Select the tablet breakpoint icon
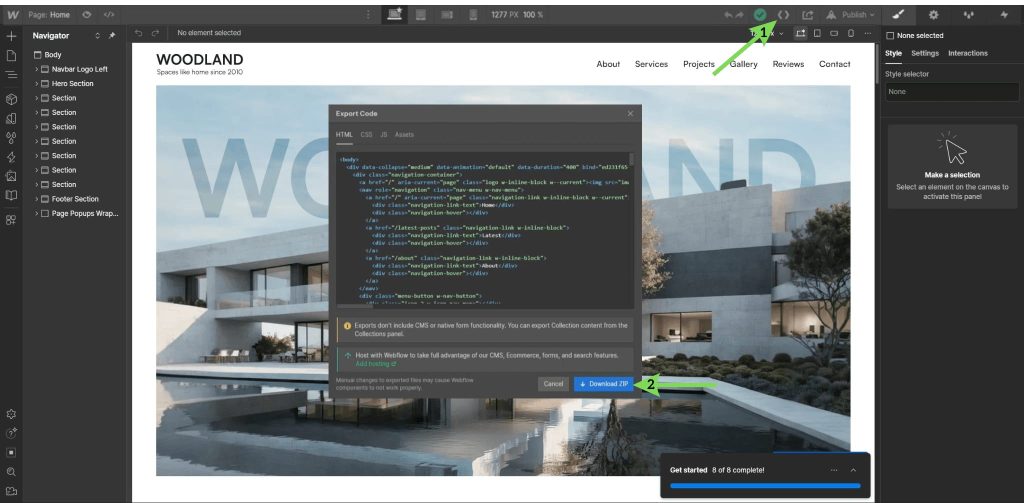Screen dimensions: 1024x503 pos(421,14)
